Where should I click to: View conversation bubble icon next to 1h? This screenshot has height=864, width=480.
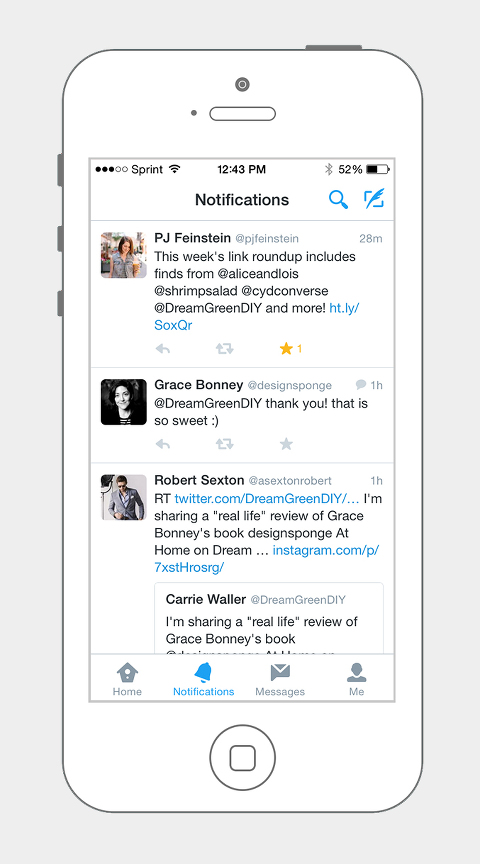[x=361, y=385]
